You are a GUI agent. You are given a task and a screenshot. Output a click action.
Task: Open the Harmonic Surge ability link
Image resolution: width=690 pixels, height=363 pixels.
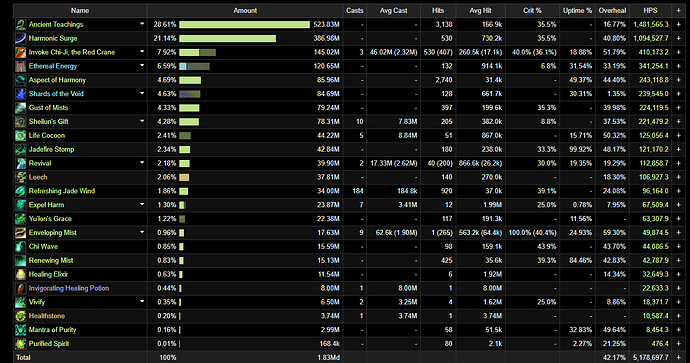[53, 38]
